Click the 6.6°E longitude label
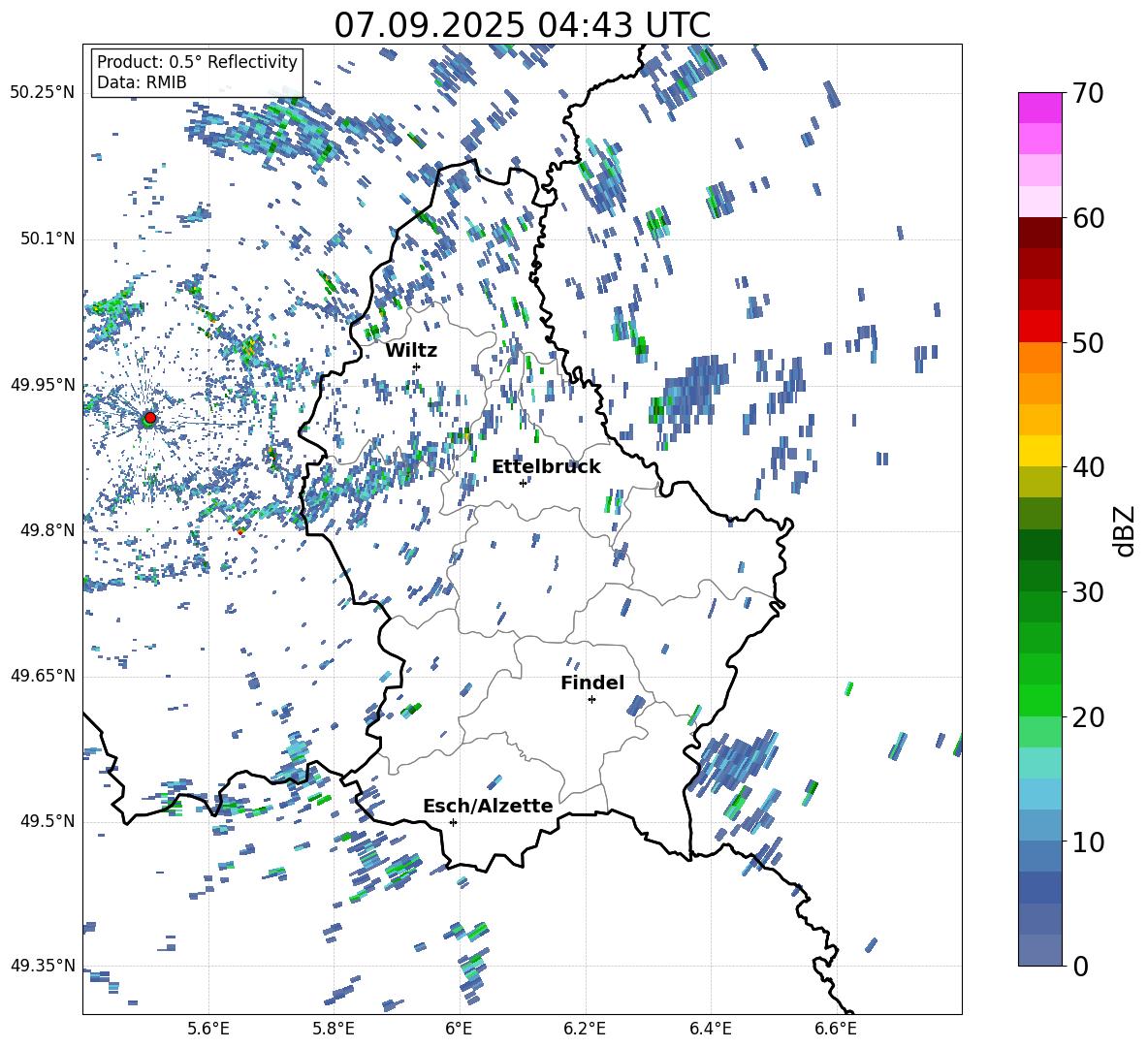Image resolution: width=1148 pixels, height=1048 pixels. pos(836,1029)
